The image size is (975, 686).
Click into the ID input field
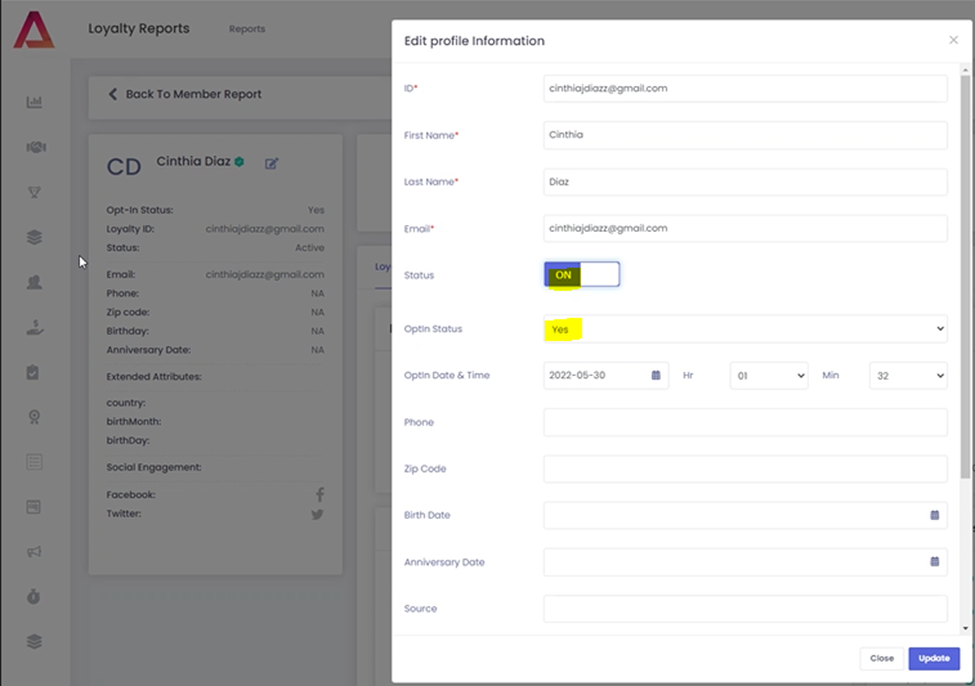pyautogui.click(x=745, y=88)
